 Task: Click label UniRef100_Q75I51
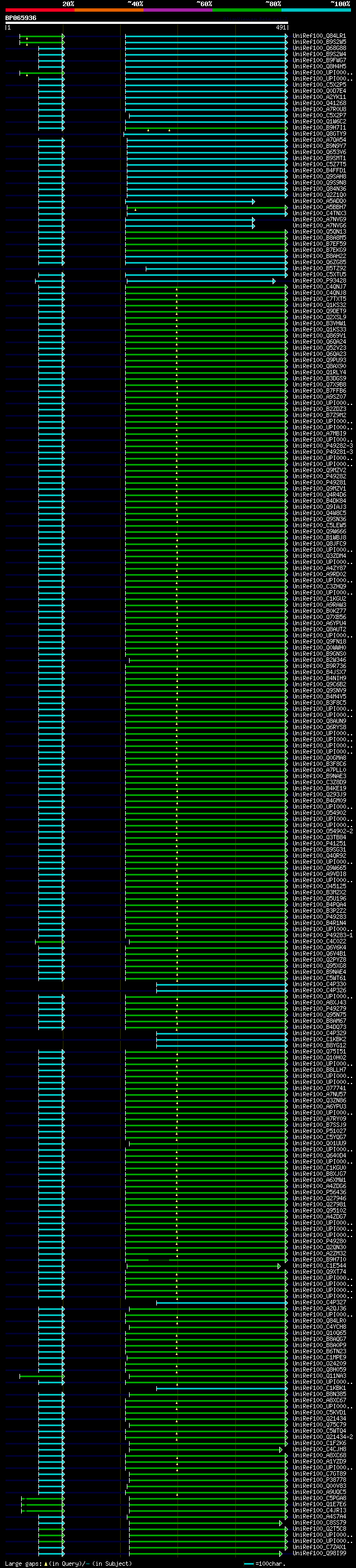(x=319, y=1052)
